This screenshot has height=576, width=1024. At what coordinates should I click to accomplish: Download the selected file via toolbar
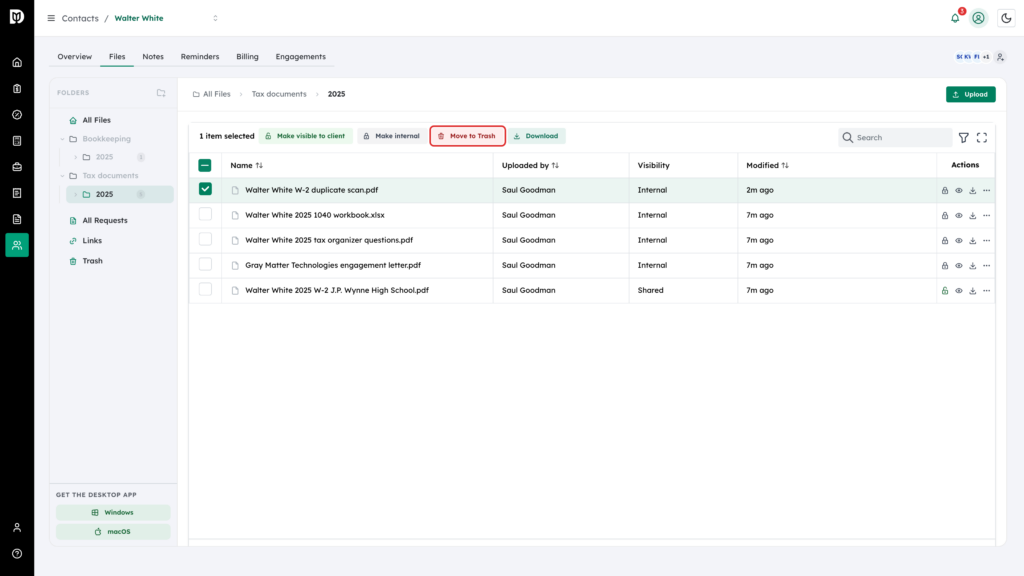(x=536, y=136)
